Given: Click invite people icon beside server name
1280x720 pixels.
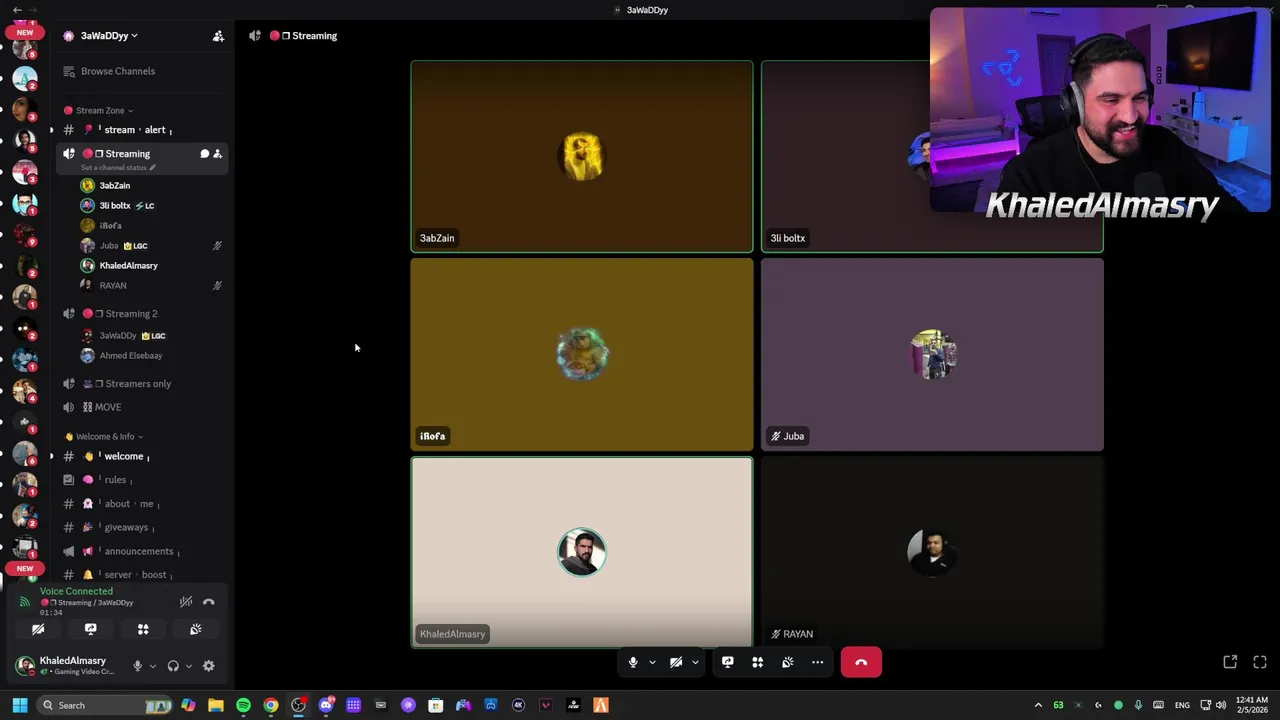Looking at the screenshot, I should click(x=218, y=36).
